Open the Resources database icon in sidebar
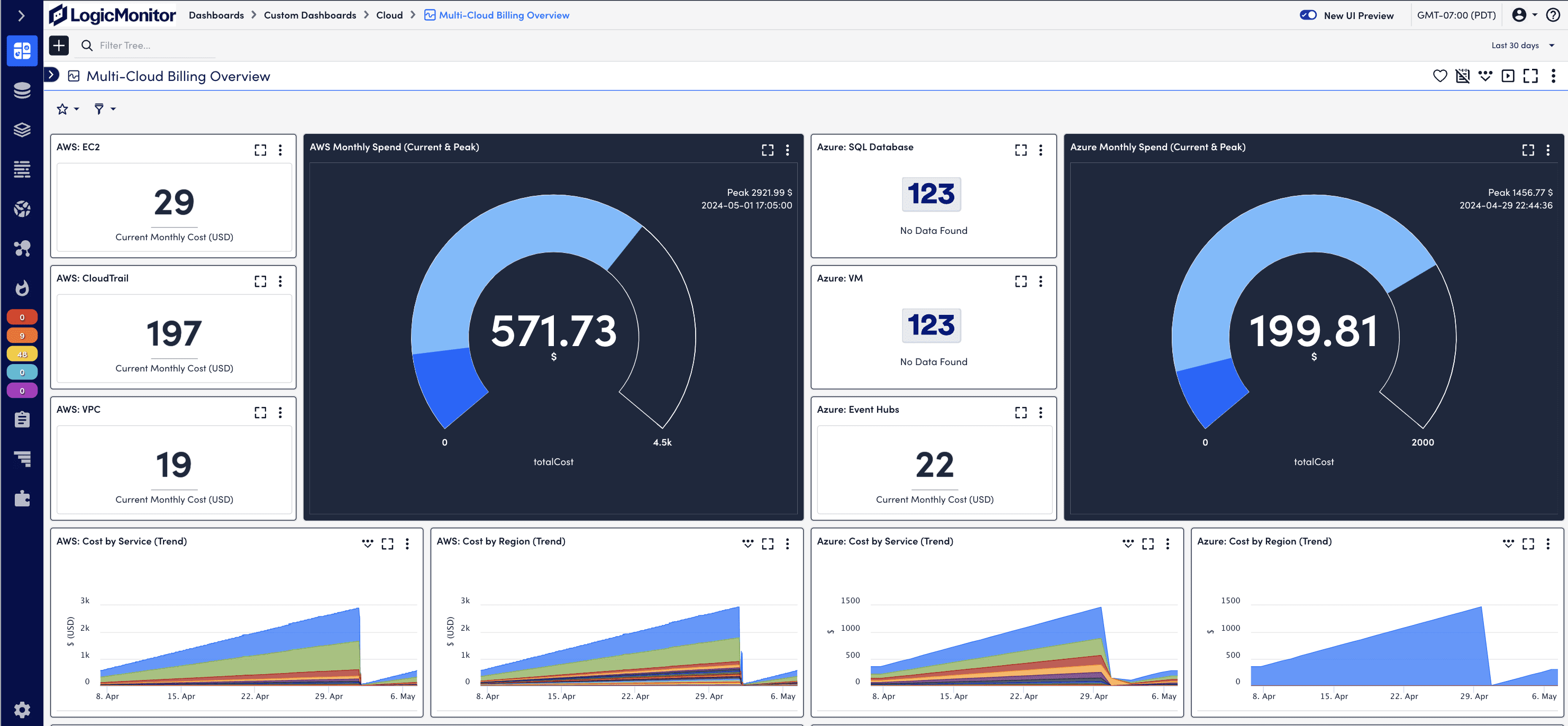 (22, 90)
